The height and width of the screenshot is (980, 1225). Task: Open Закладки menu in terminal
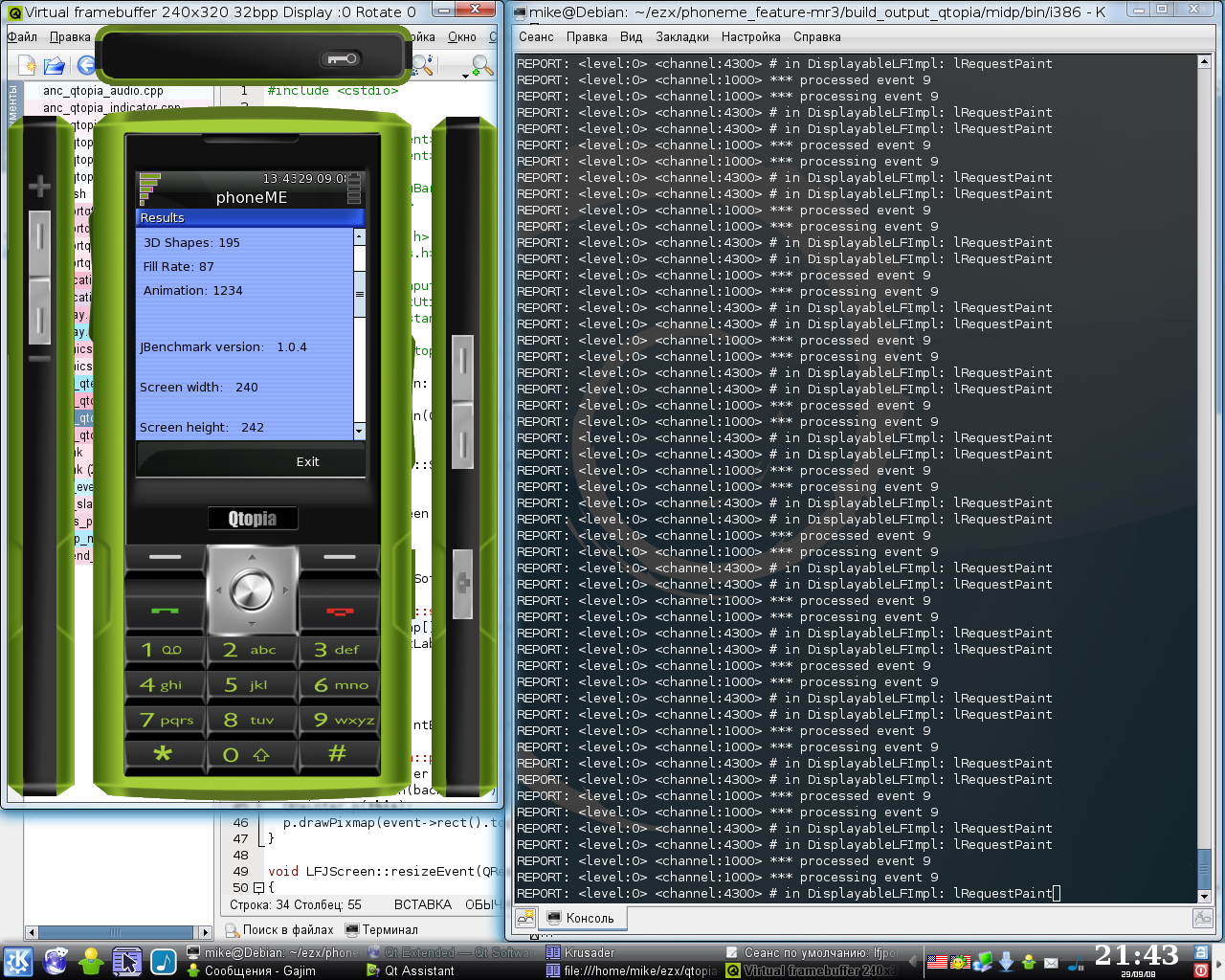pyautogui.click(x=682, y=37)
